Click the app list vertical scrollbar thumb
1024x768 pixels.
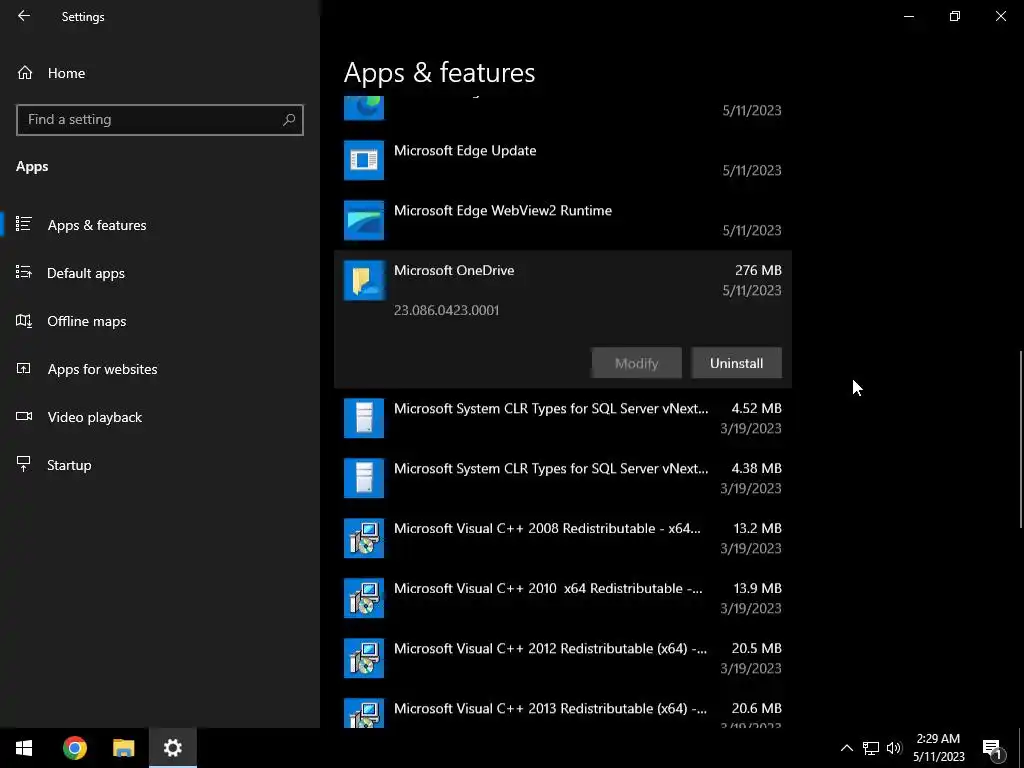(x=1020, y=440)
